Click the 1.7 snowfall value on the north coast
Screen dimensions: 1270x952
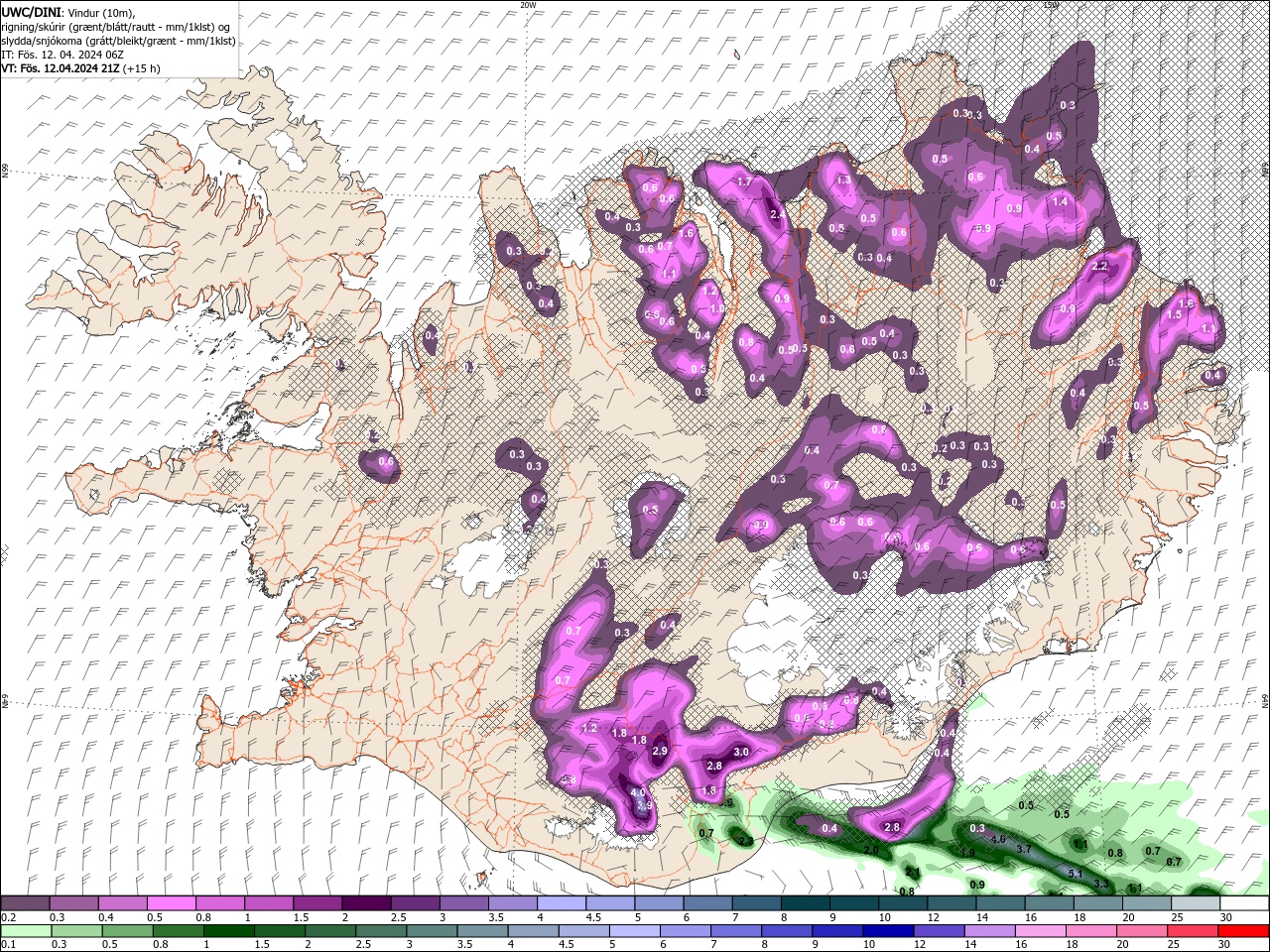[x=744, y=182]
